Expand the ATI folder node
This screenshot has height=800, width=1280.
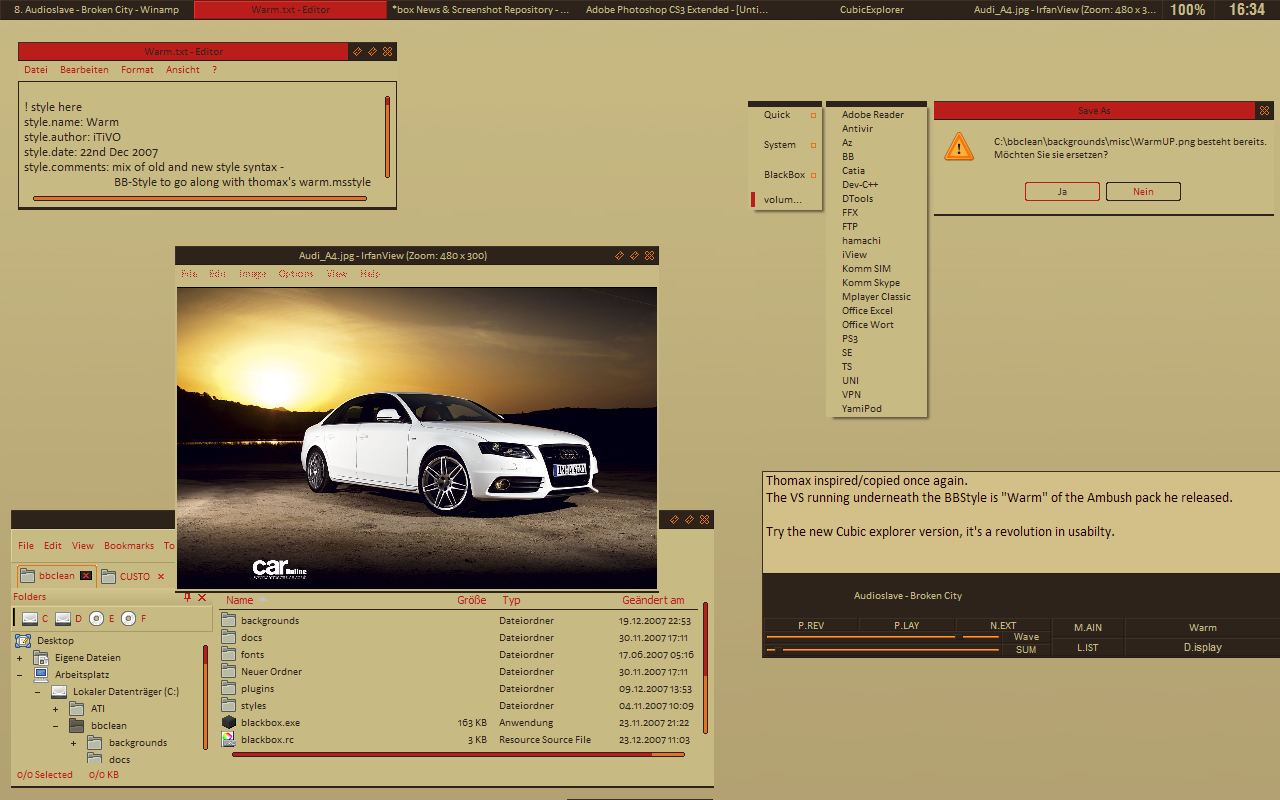[x=55, y=709]
